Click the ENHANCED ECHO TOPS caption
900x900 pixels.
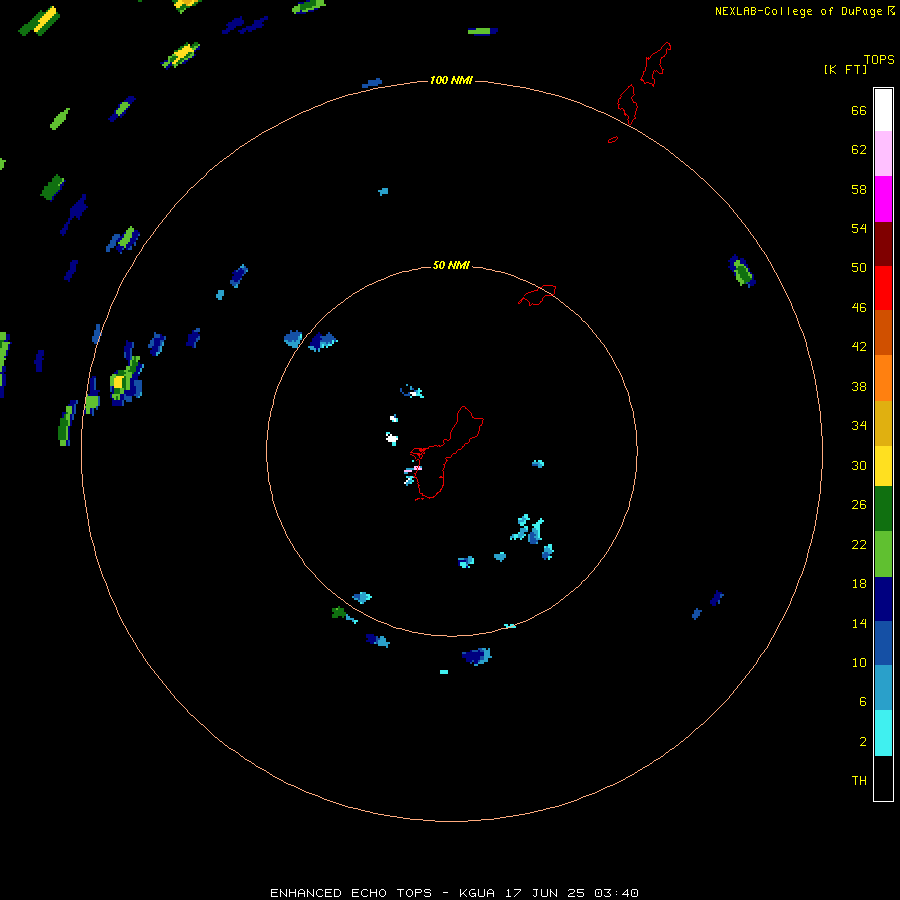351,893
